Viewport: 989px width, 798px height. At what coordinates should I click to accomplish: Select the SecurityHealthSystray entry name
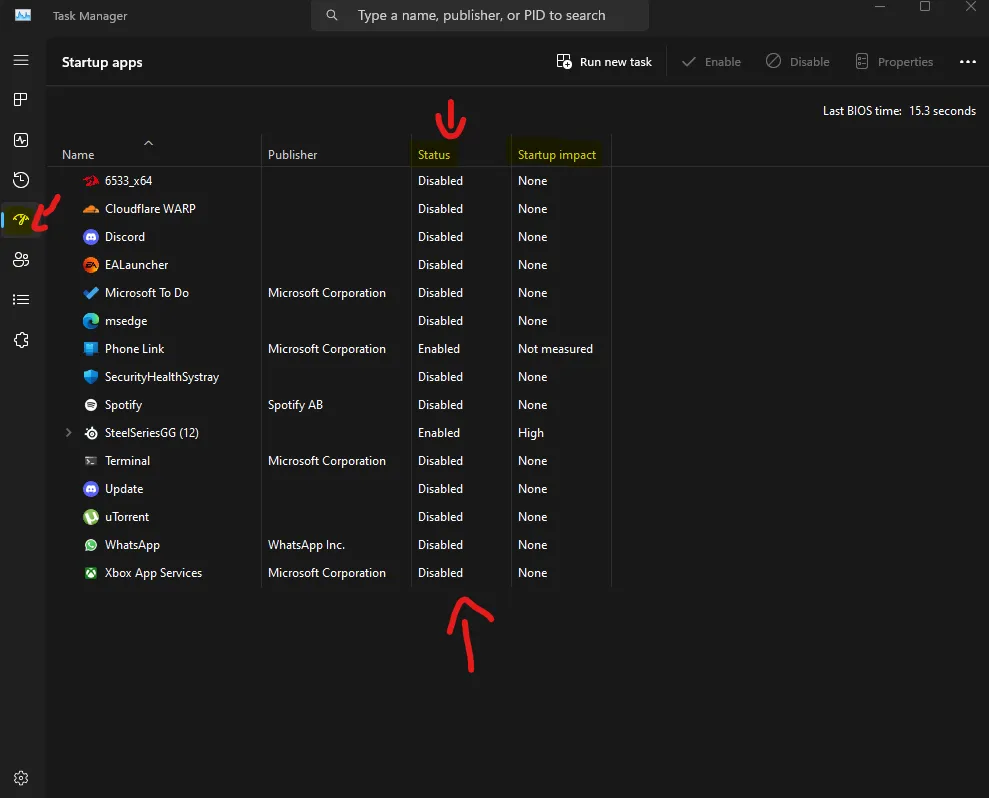161,377
